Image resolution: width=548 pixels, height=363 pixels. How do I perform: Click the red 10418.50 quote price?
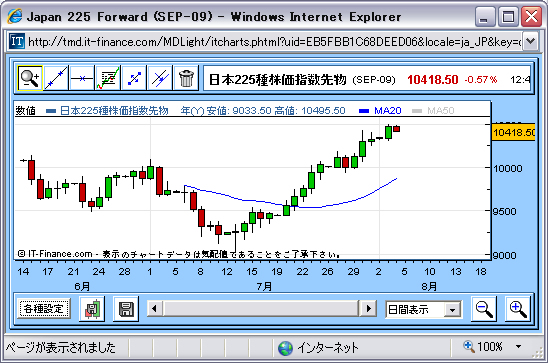[x=433, y=80]
